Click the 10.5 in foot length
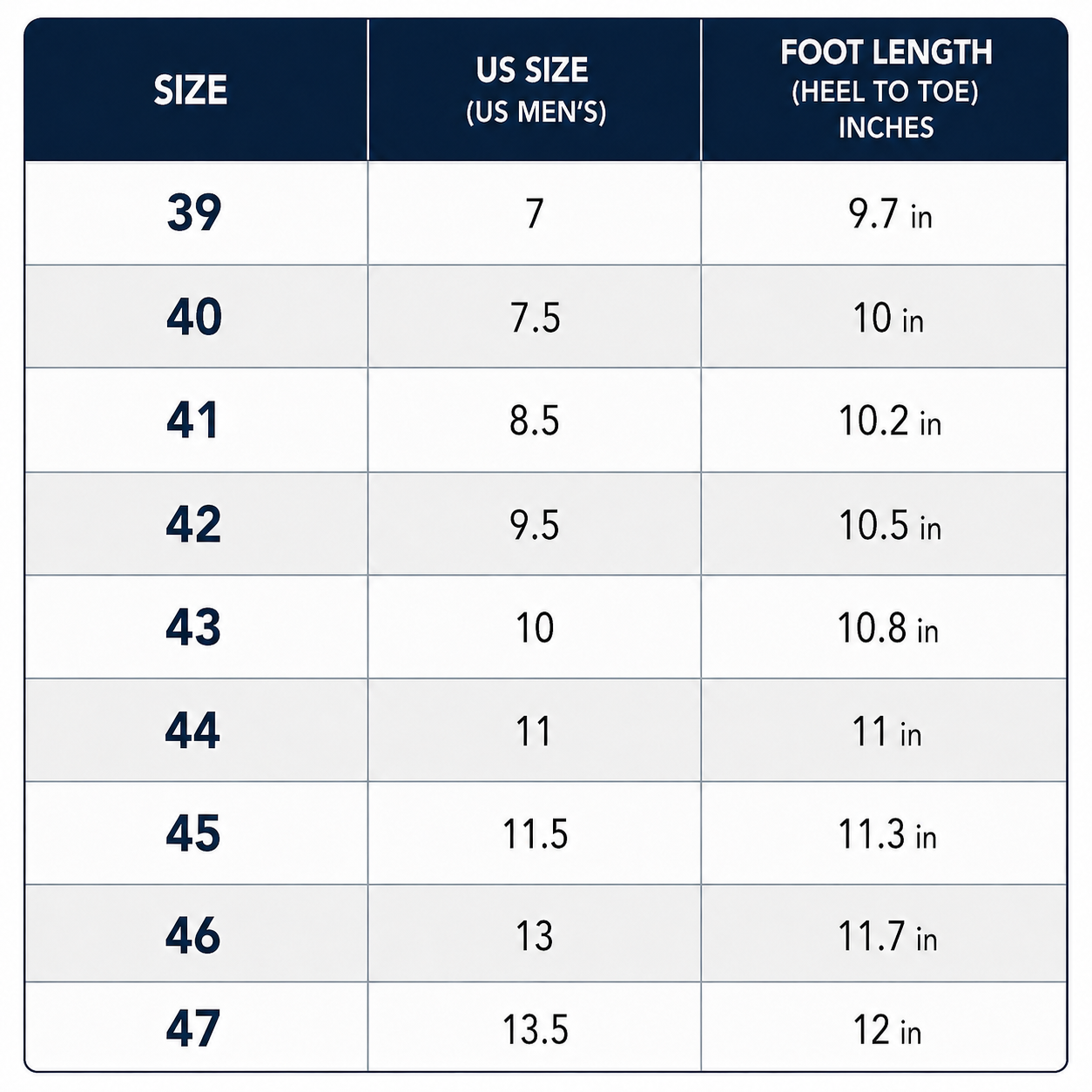 pyautogui.click(x=890, y=526)
